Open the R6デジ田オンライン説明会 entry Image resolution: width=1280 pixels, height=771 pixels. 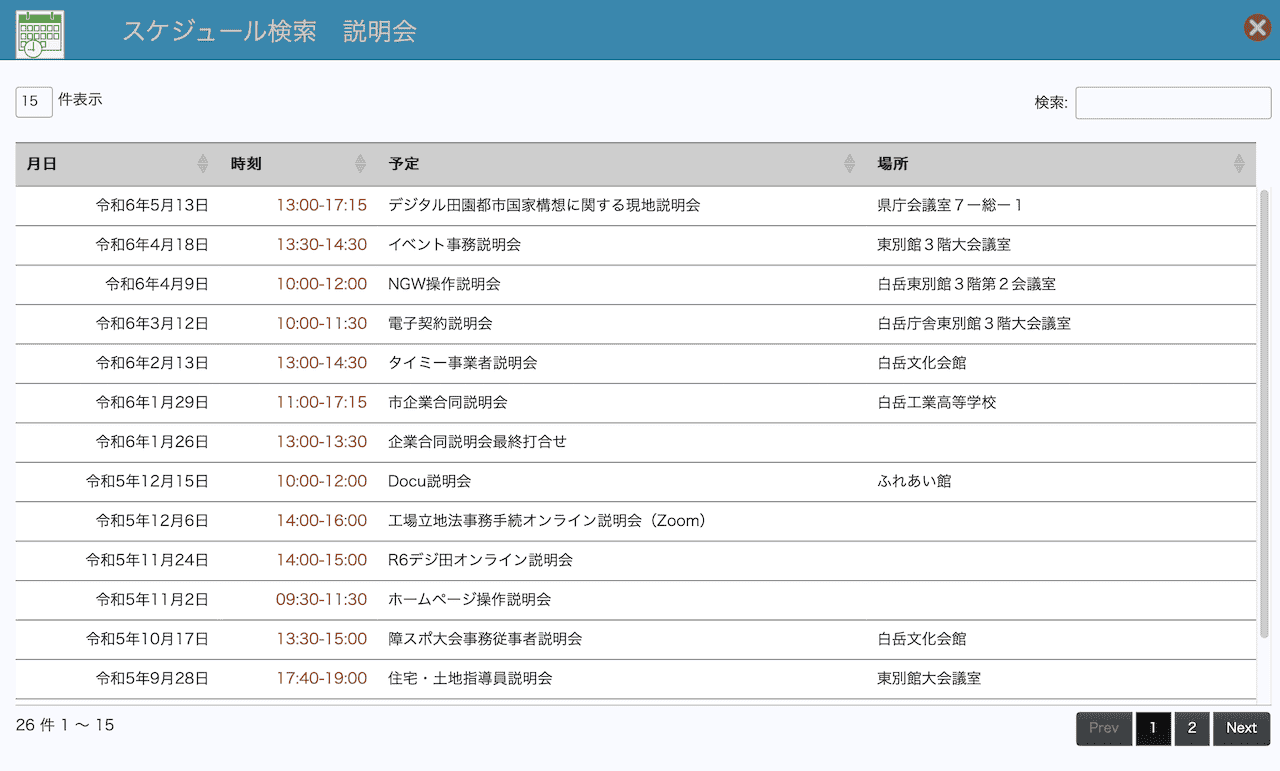click(x=480, y=560)
